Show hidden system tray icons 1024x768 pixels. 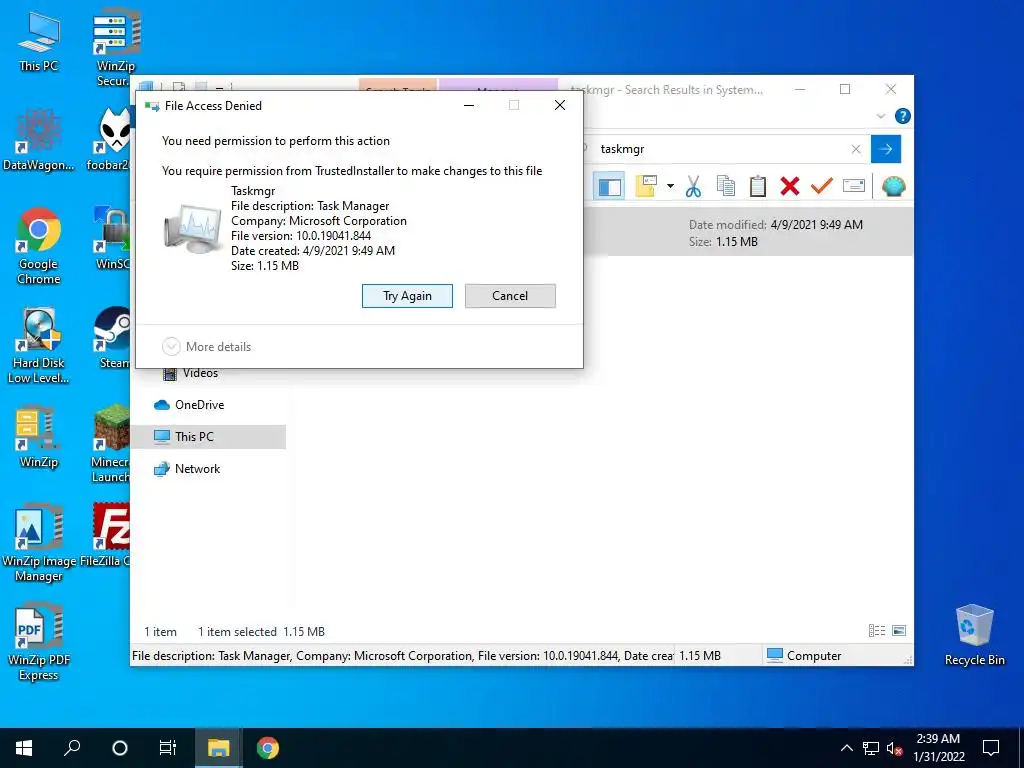tap(846, 748)
